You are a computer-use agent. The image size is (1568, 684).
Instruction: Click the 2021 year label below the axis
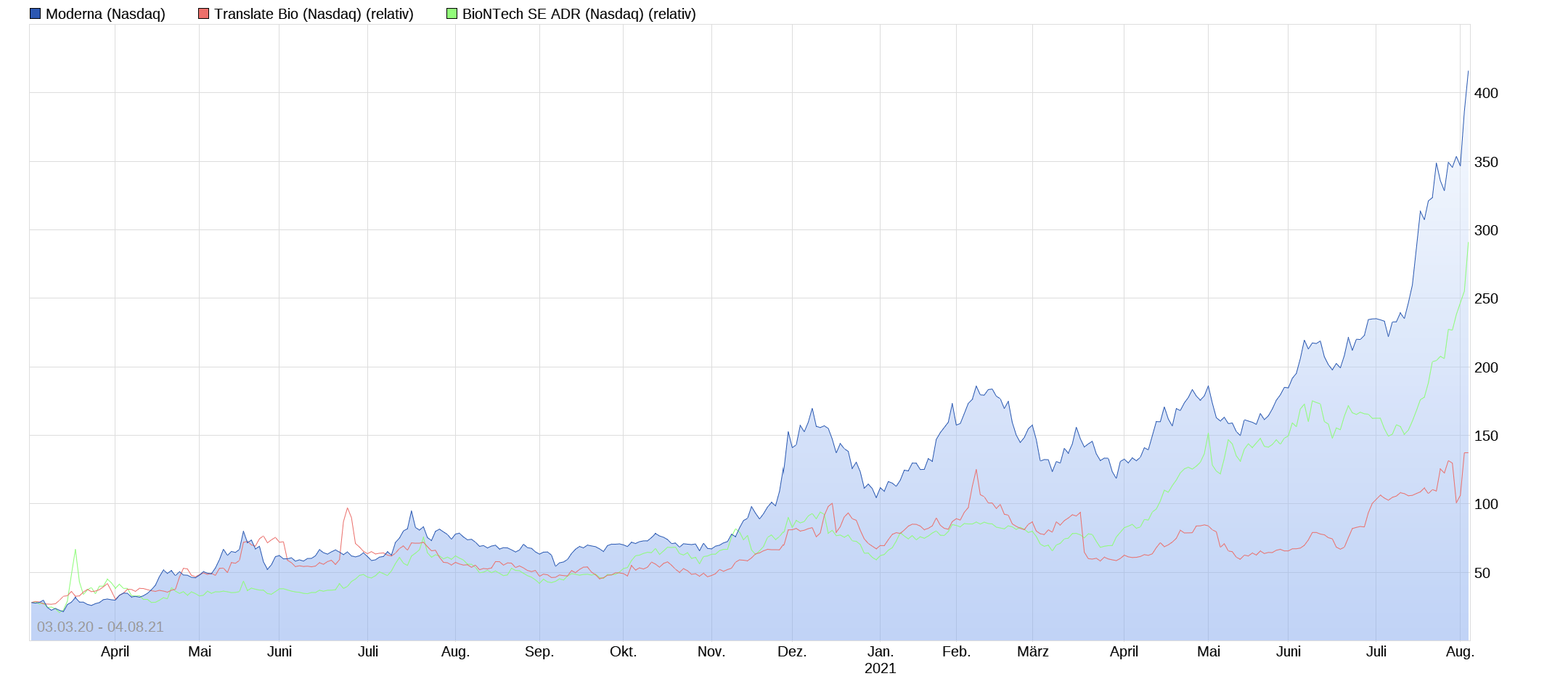(x=881, y=668)
